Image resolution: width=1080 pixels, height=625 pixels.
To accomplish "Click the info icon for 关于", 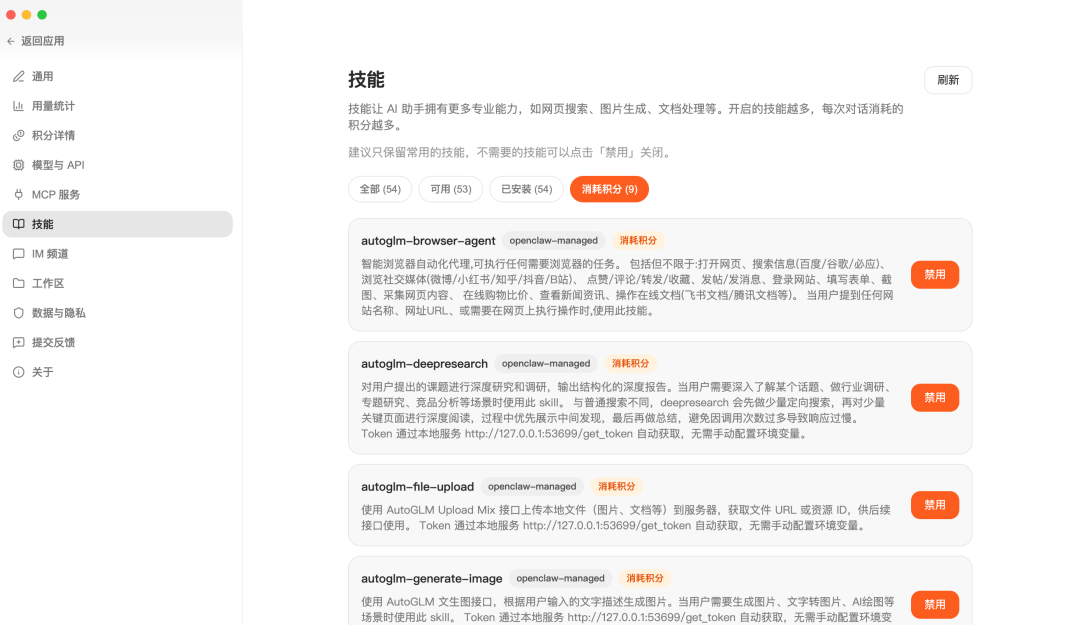I will coord(19,372).
